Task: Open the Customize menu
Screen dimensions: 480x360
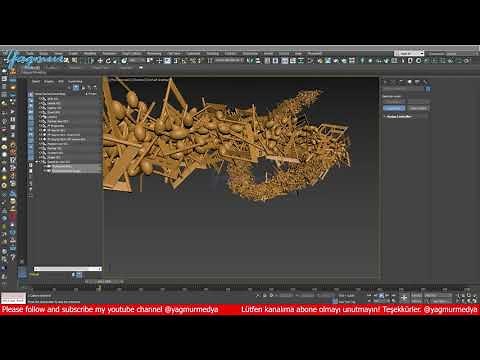Action: [194, 53]
